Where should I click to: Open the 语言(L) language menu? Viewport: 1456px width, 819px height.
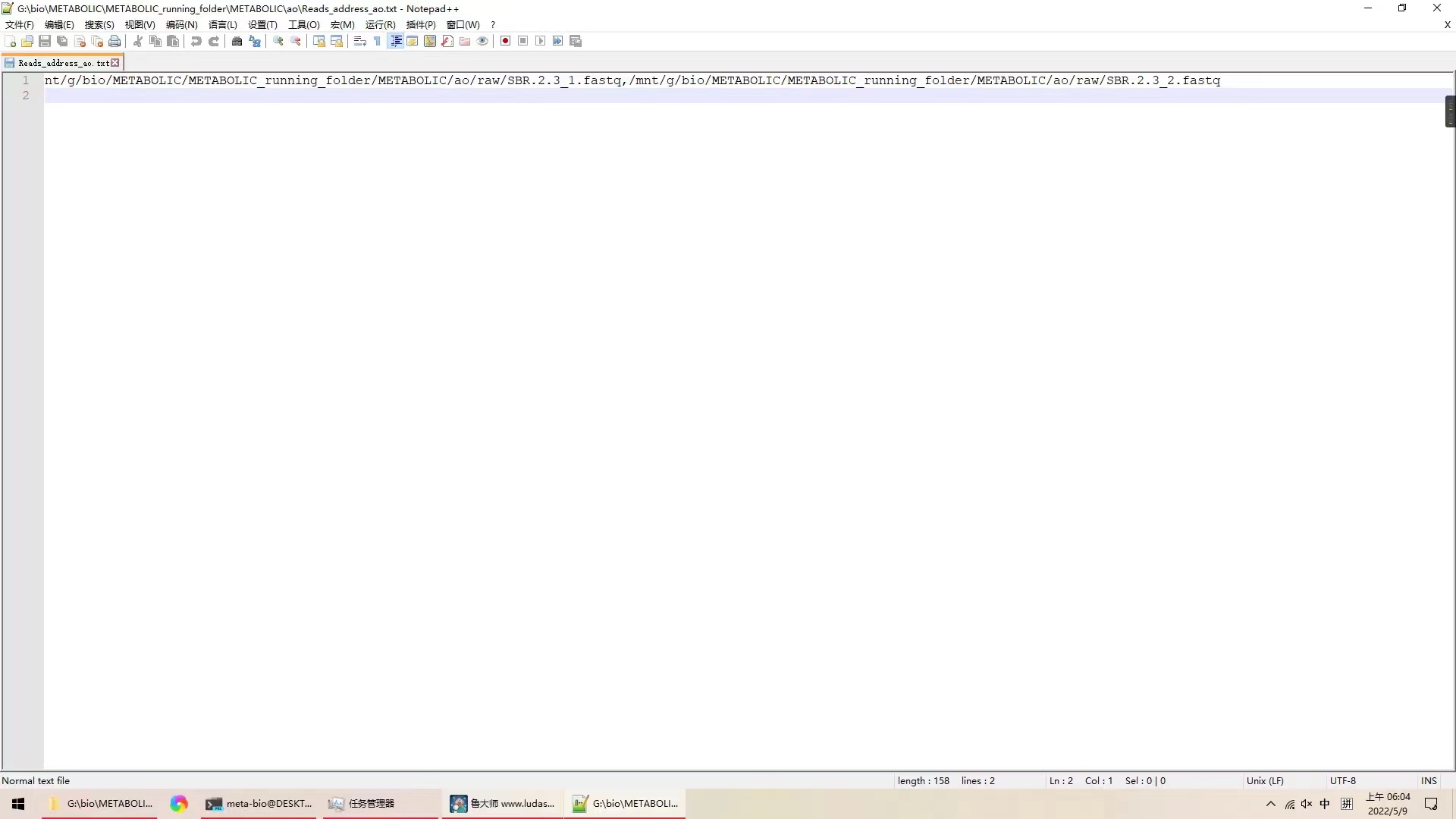pyautogui.click(x=222, y=24)
